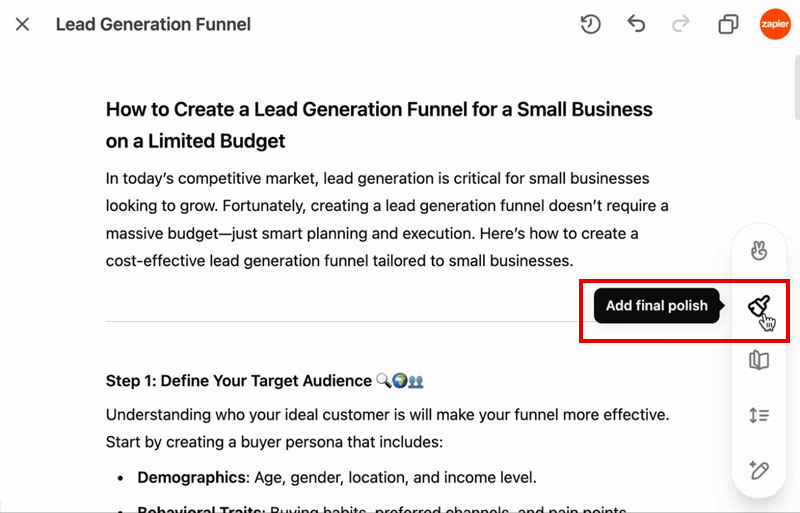This screenshot has height=513, width=800.
Task: Click the Add final polish brush icon
Action: pyautogui.click(x=759, y=307)
